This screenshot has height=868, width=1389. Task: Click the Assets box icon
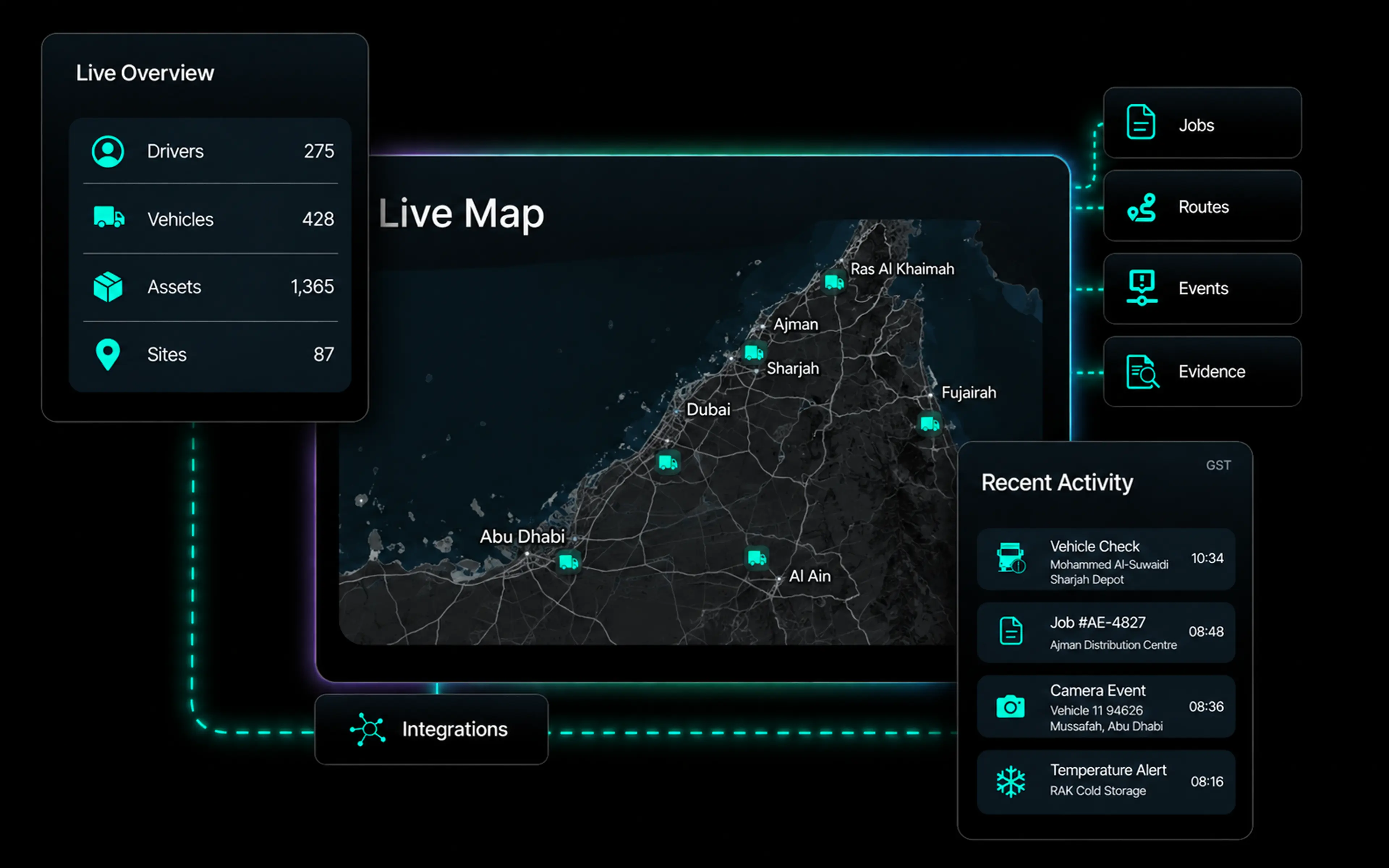click(x=108, y=286)
